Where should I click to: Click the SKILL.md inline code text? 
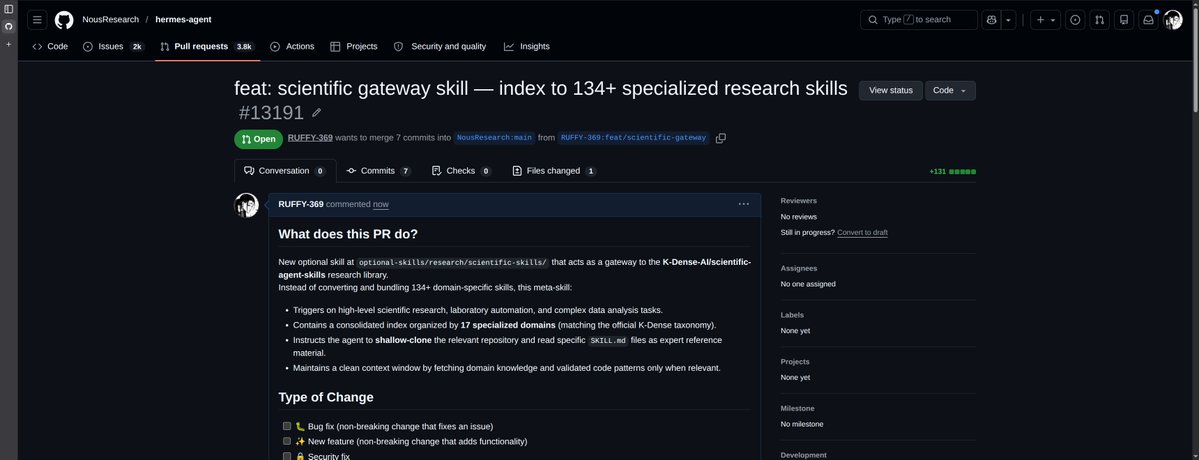(x=608, y=340)
